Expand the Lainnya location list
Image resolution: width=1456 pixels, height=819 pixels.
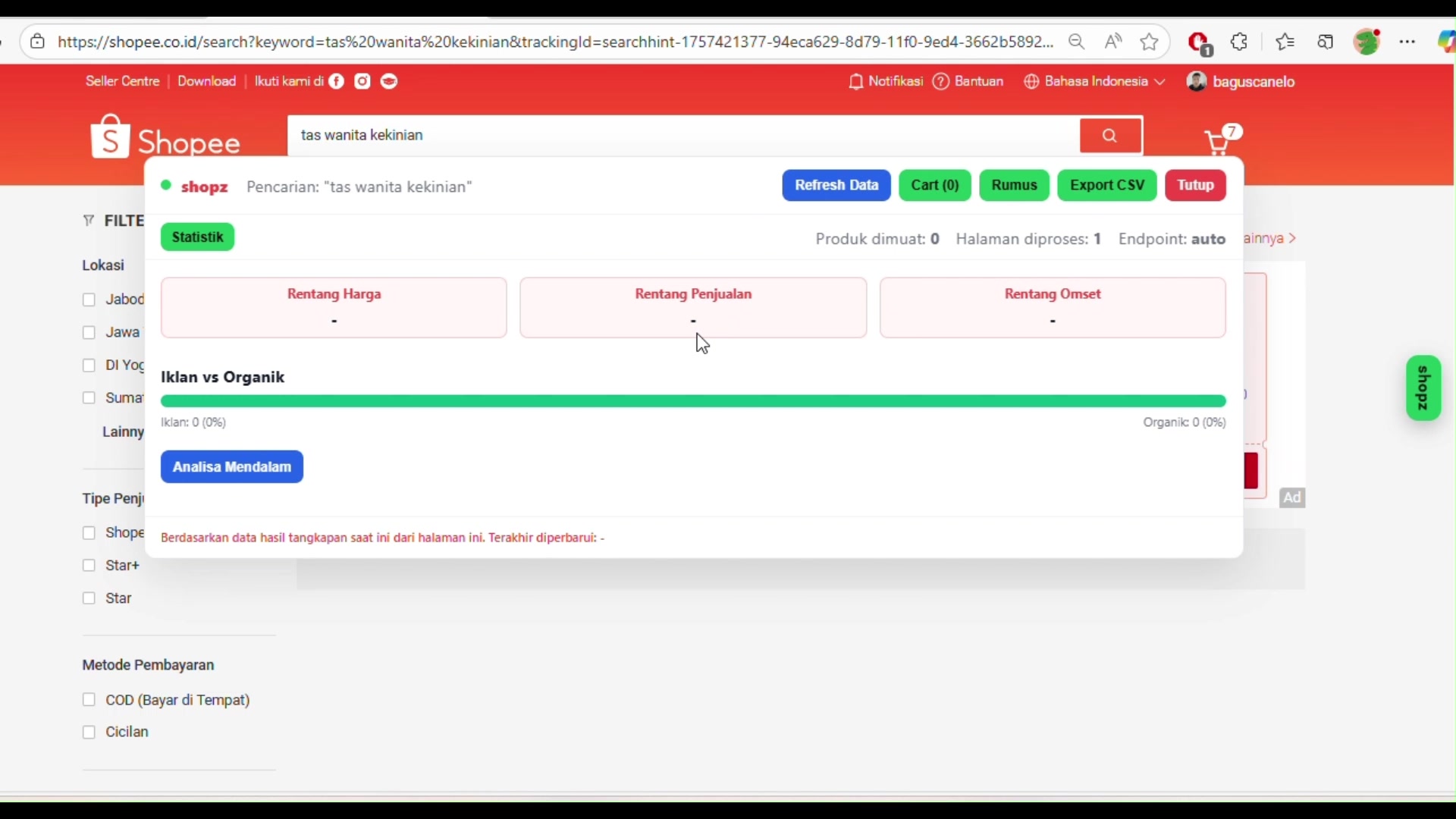[123, 432]
